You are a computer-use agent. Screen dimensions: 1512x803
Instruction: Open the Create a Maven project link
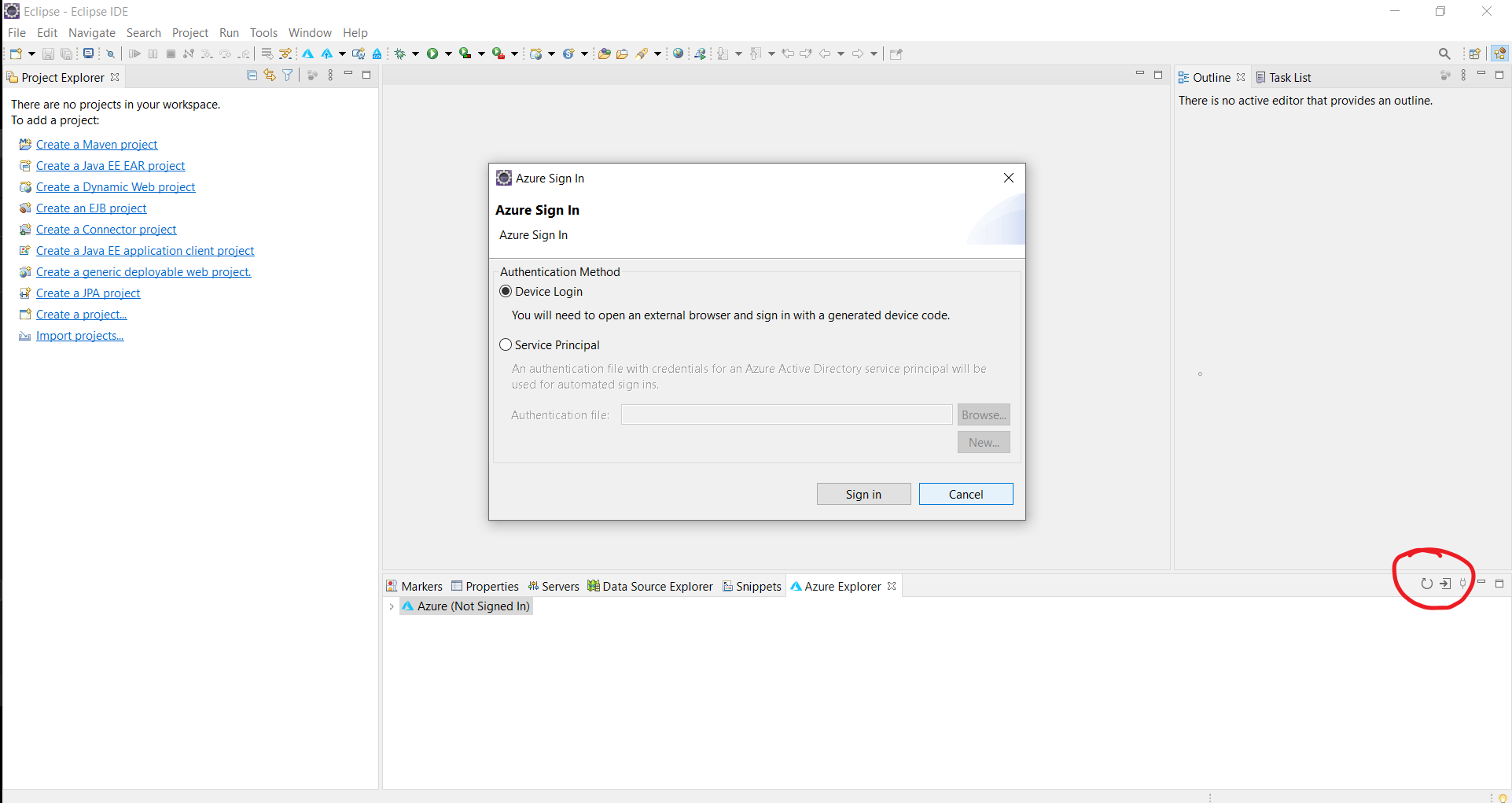click(96, 144)
